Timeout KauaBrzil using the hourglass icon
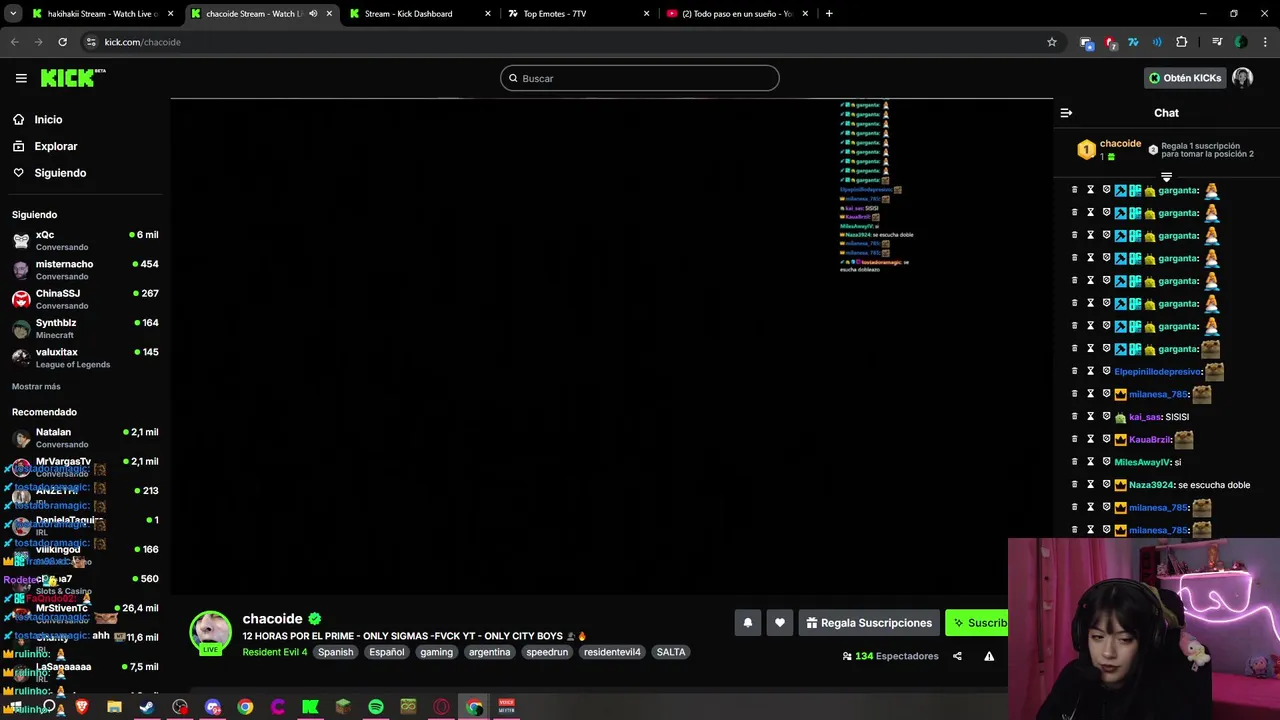This screenshot has width=1280, height=720. (x=1090, y=439)
